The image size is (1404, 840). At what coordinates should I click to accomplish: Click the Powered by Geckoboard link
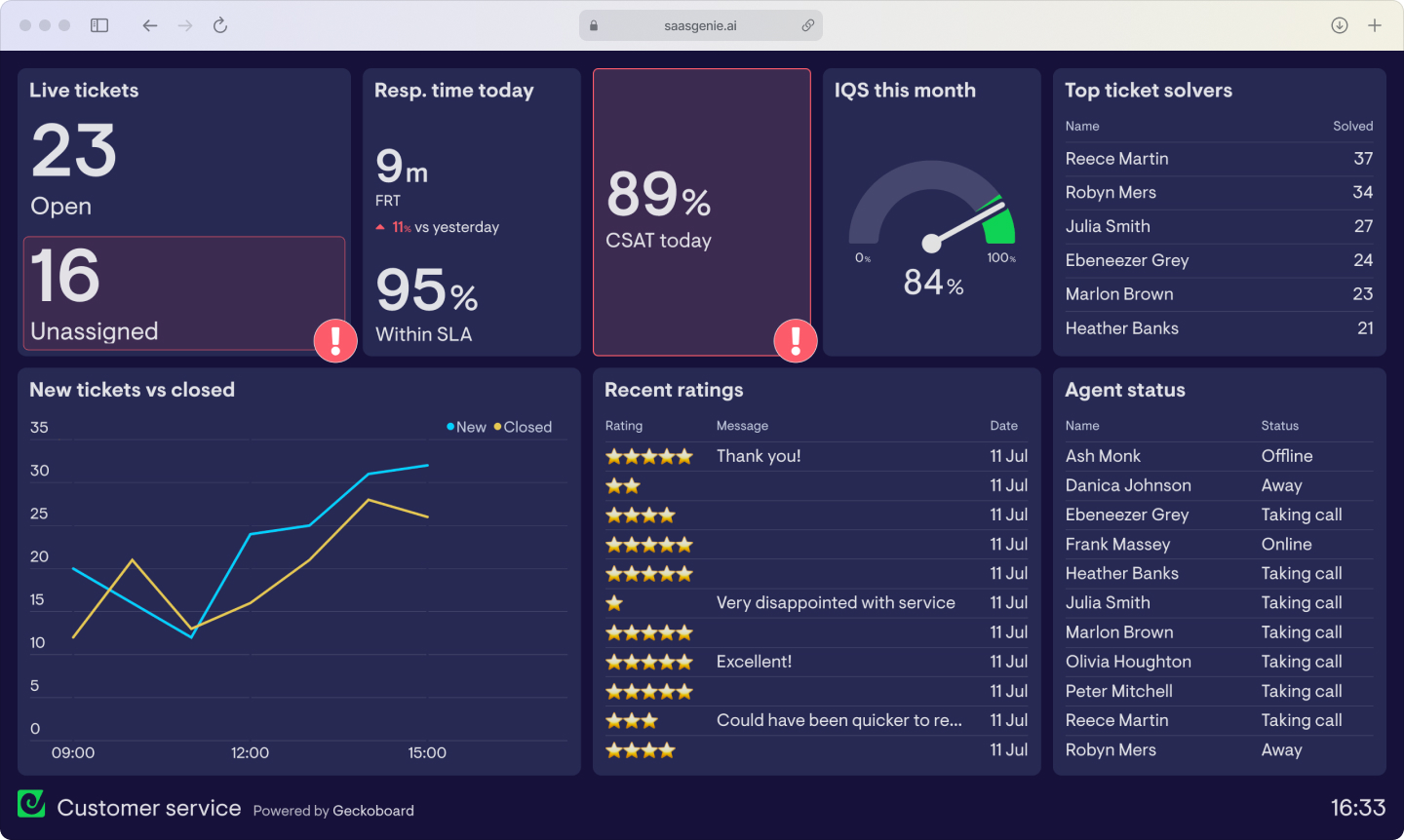click(x=332, y=811)
